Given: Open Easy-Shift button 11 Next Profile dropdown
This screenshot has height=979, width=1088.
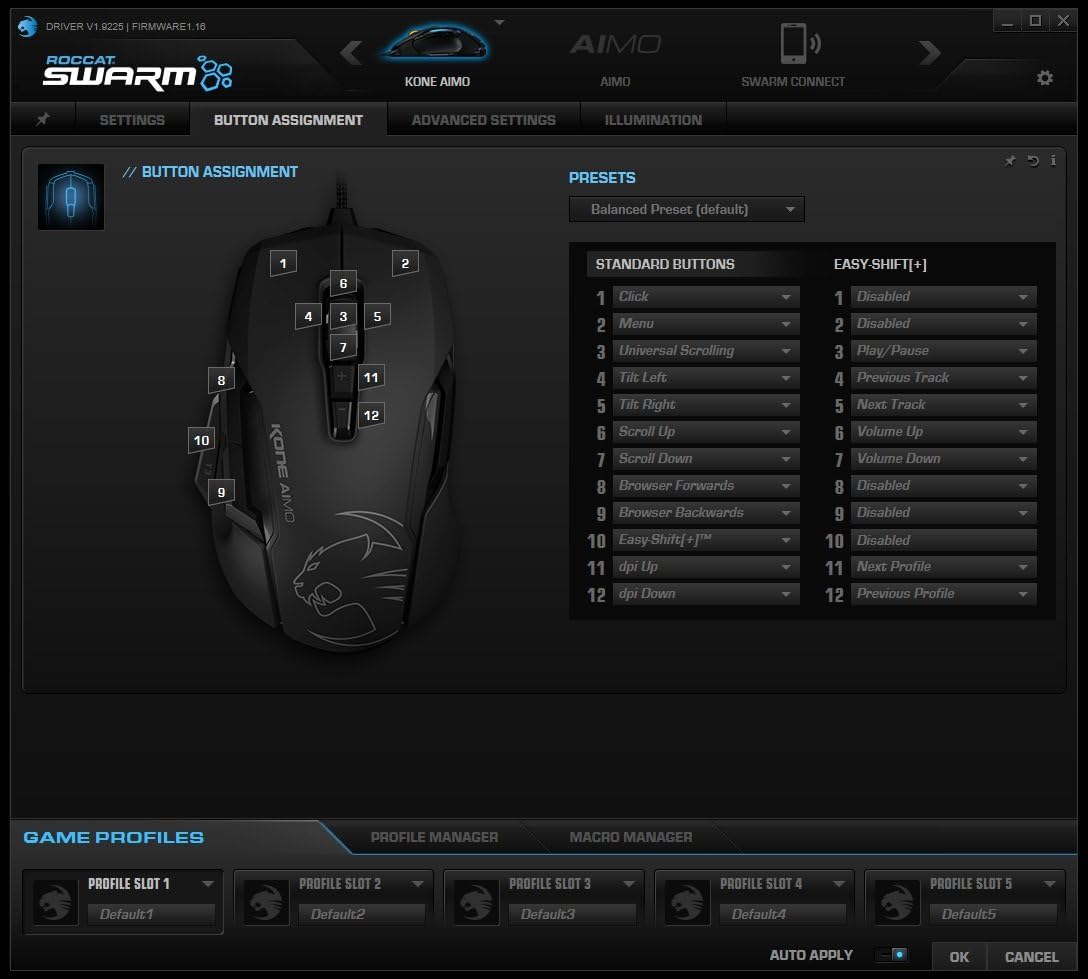Looking at the screenshot, I should (943, 567).
